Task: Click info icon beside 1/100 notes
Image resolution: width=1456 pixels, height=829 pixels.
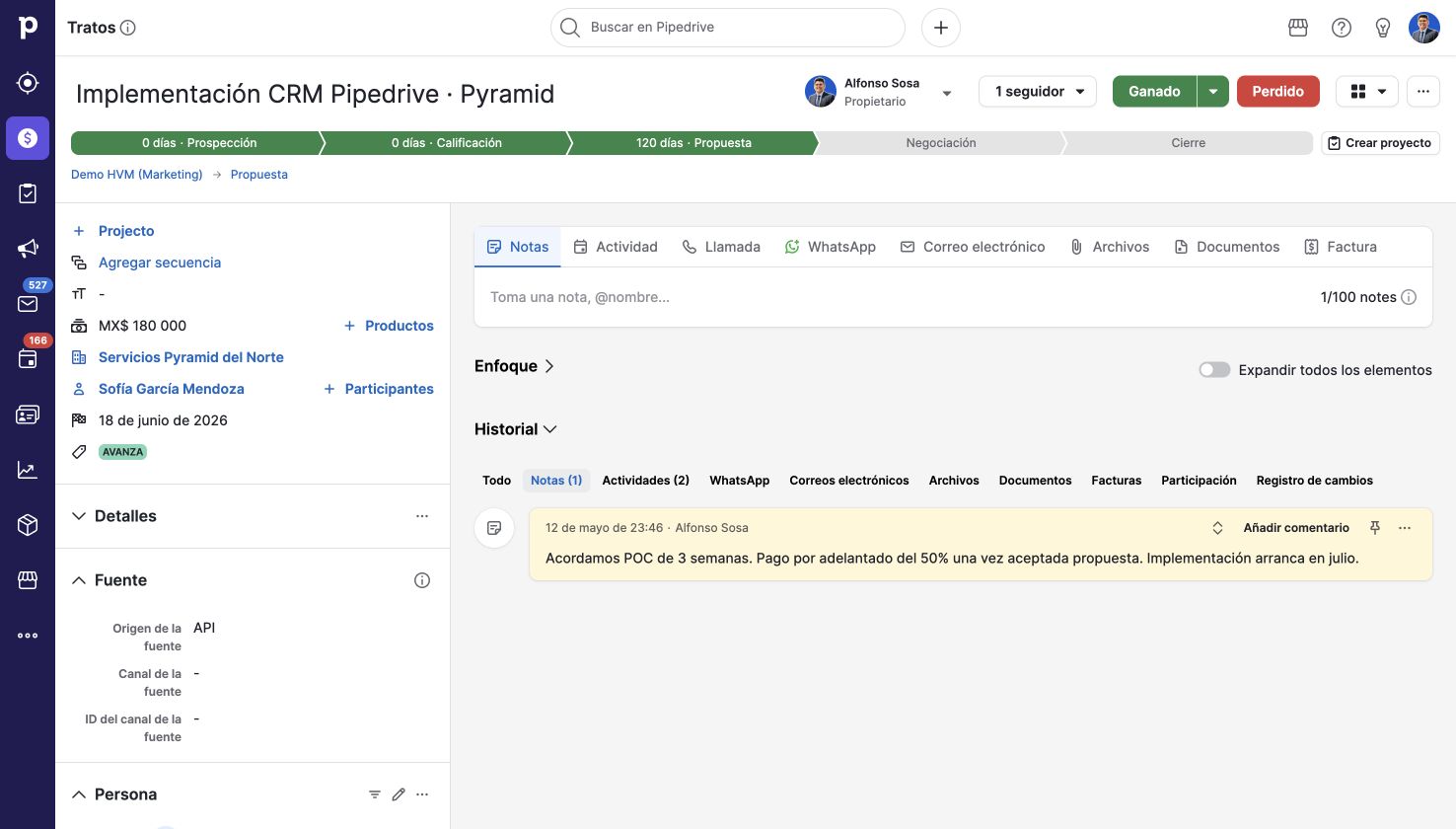Action: (x=1409, y=297)
